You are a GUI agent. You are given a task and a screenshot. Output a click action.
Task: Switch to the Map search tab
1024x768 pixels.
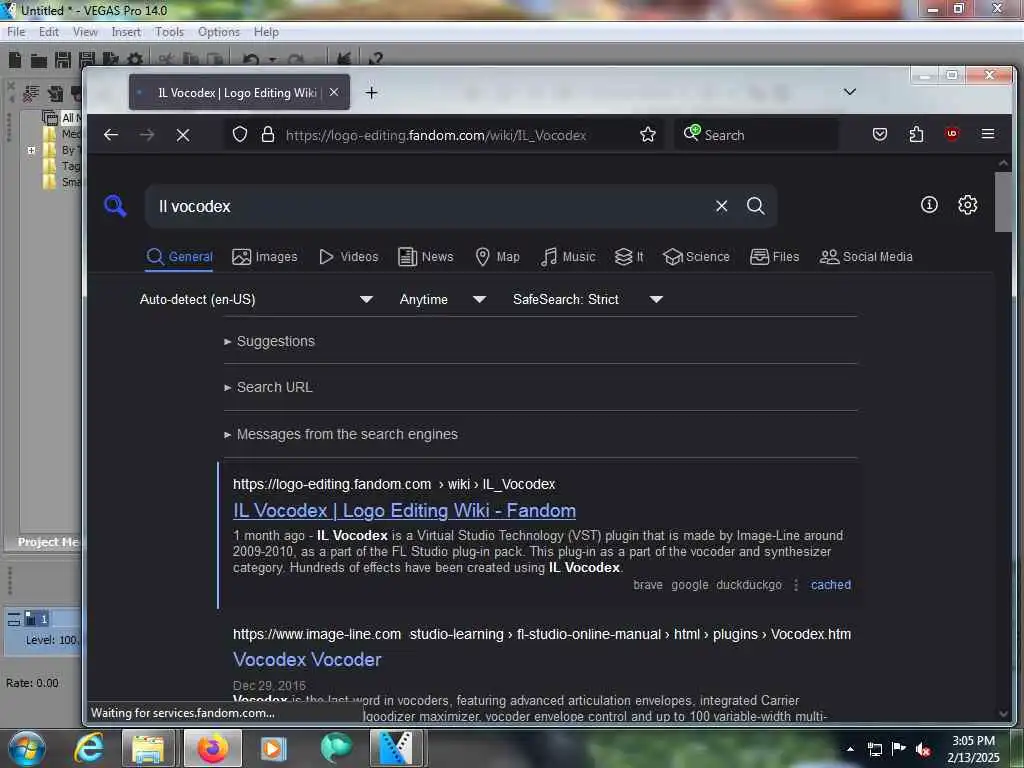[x=498, y=257]
